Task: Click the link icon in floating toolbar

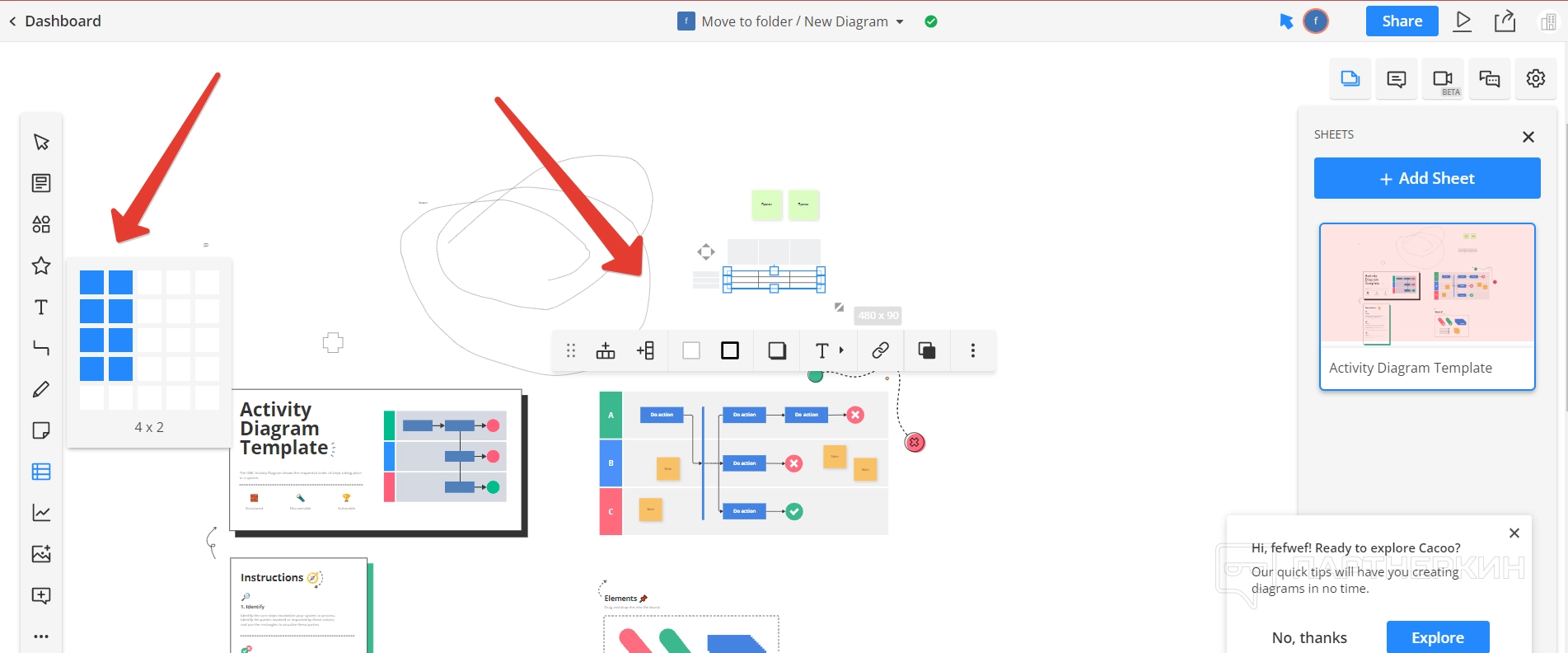Action: [x=880, y=351]
